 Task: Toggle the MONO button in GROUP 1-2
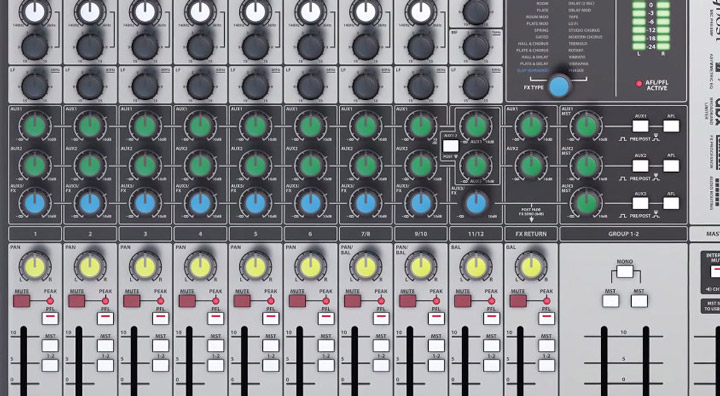[x=625, y=272]
